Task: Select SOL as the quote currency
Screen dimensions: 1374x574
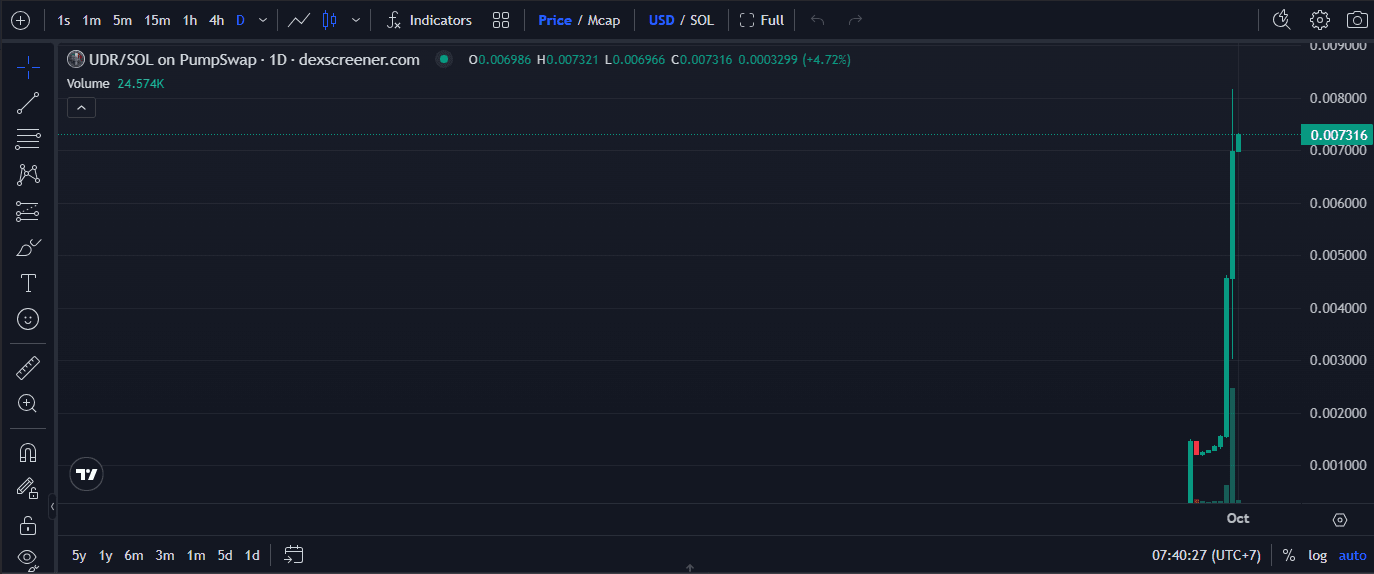Action: pyautogui.click(x=702, y=20)
